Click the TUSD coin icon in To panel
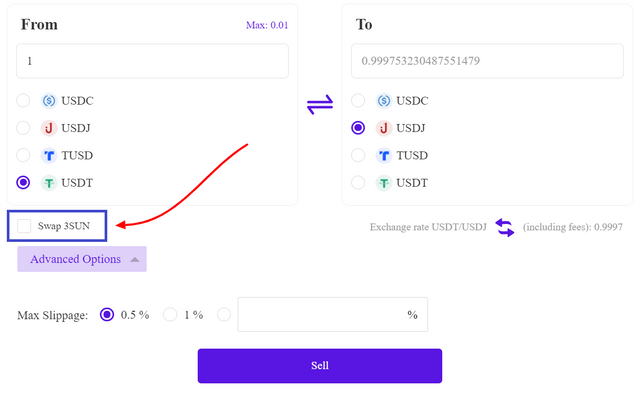The width and height of the screenshot is (640, 405). [x=384, y=156]
